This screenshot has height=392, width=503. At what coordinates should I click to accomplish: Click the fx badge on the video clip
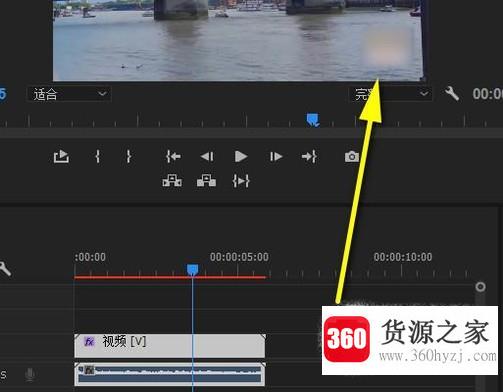(x=89, y=342)
